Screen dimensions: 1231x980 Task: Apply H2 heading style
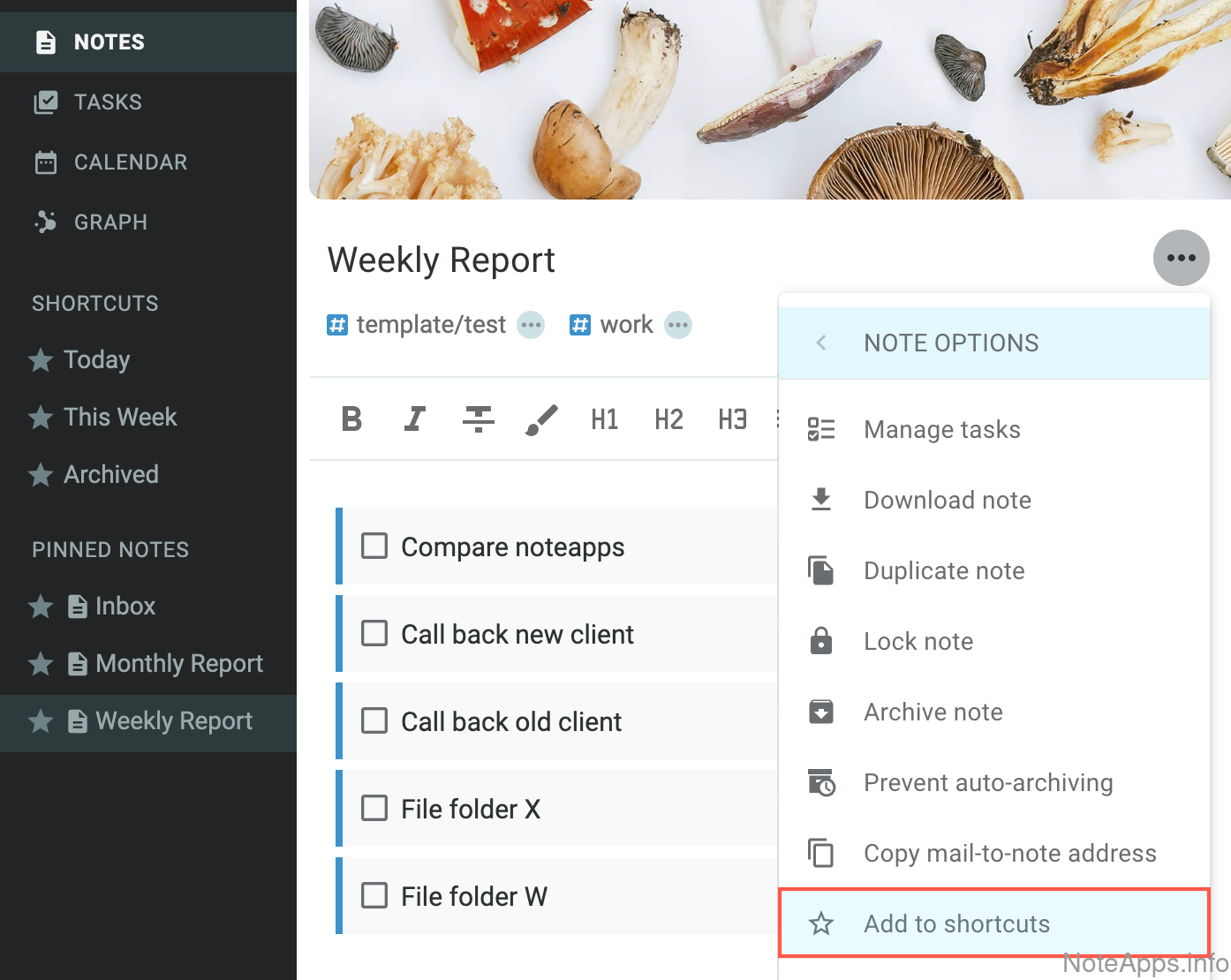pos(668,418)
